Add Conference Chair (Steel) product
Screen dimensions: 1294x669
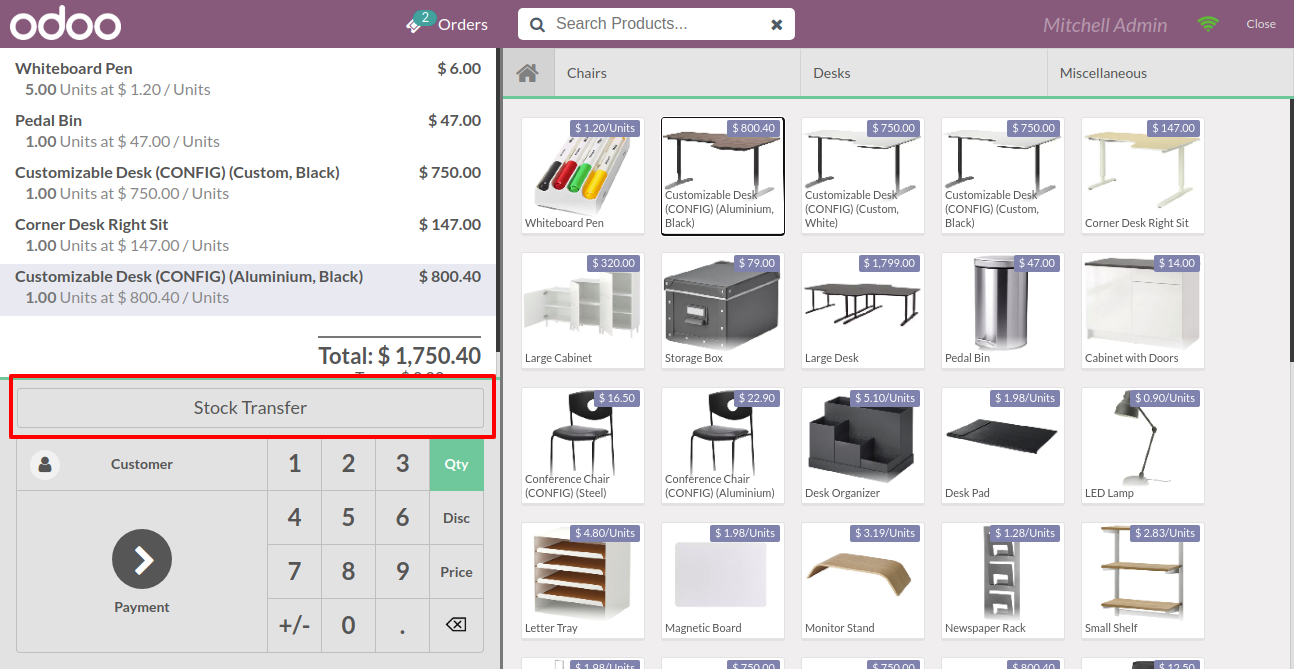(583, 446)
